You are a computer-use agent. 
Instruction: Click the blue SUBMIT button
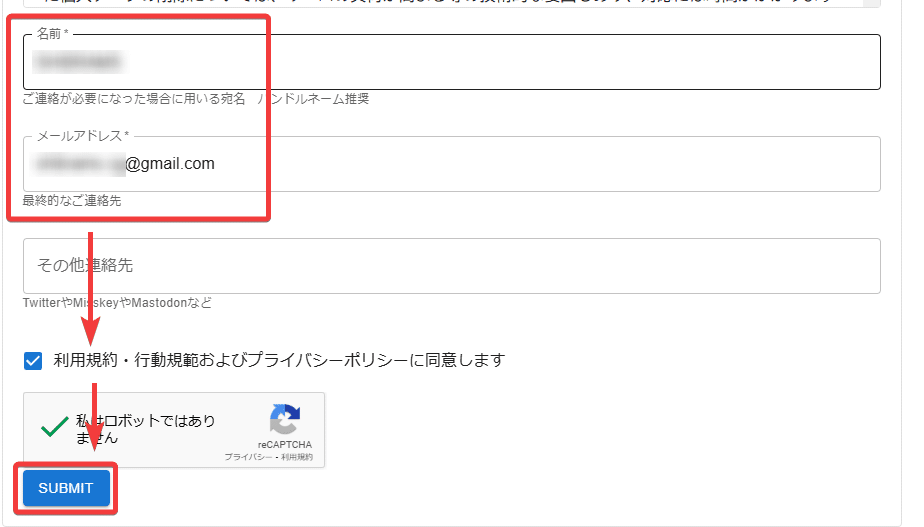coord(66,488)
